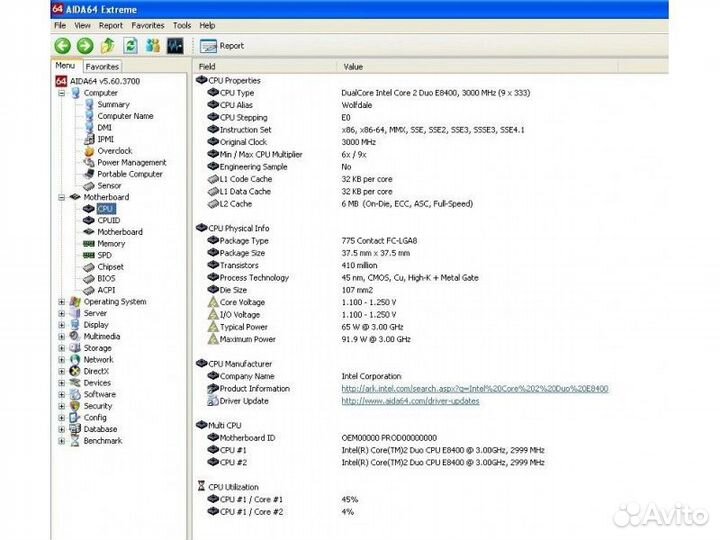Open the Sensor page
This screenshot has height=540, width=720.
(x=109, y=186)
